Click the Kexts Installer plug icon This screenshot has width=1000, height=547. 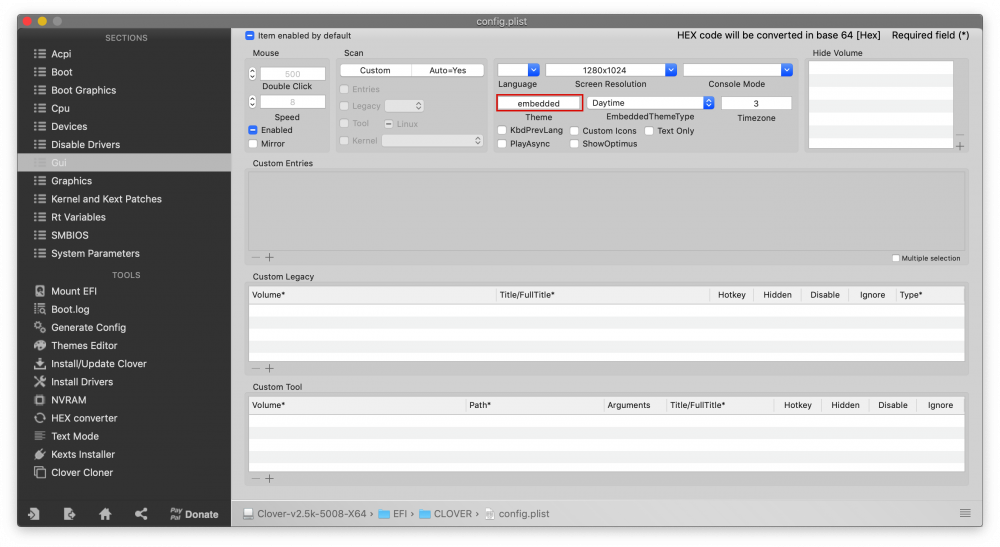click(40, 455)
